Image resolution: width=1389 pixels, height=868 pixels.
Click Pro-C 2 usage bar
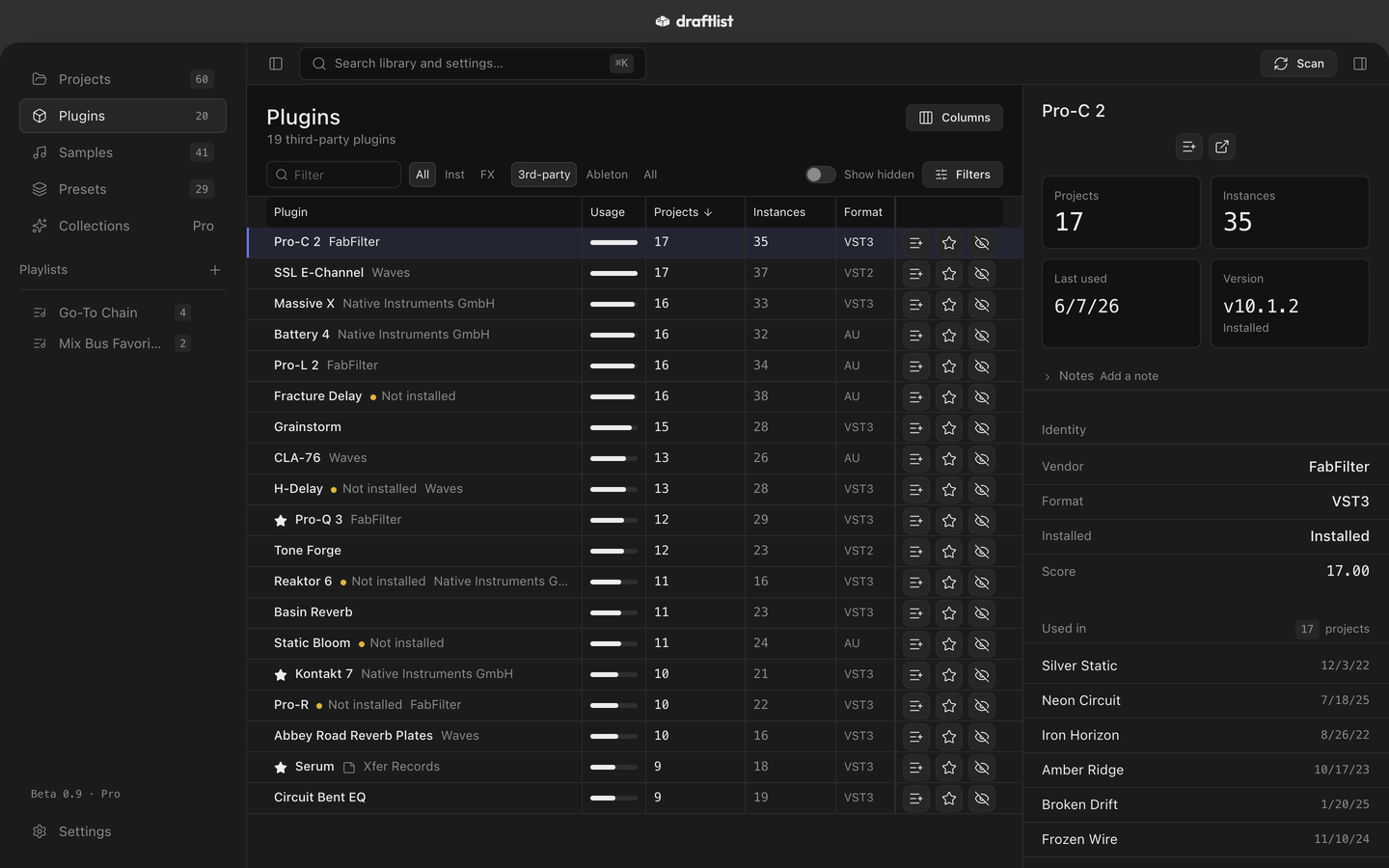[613, 243]
